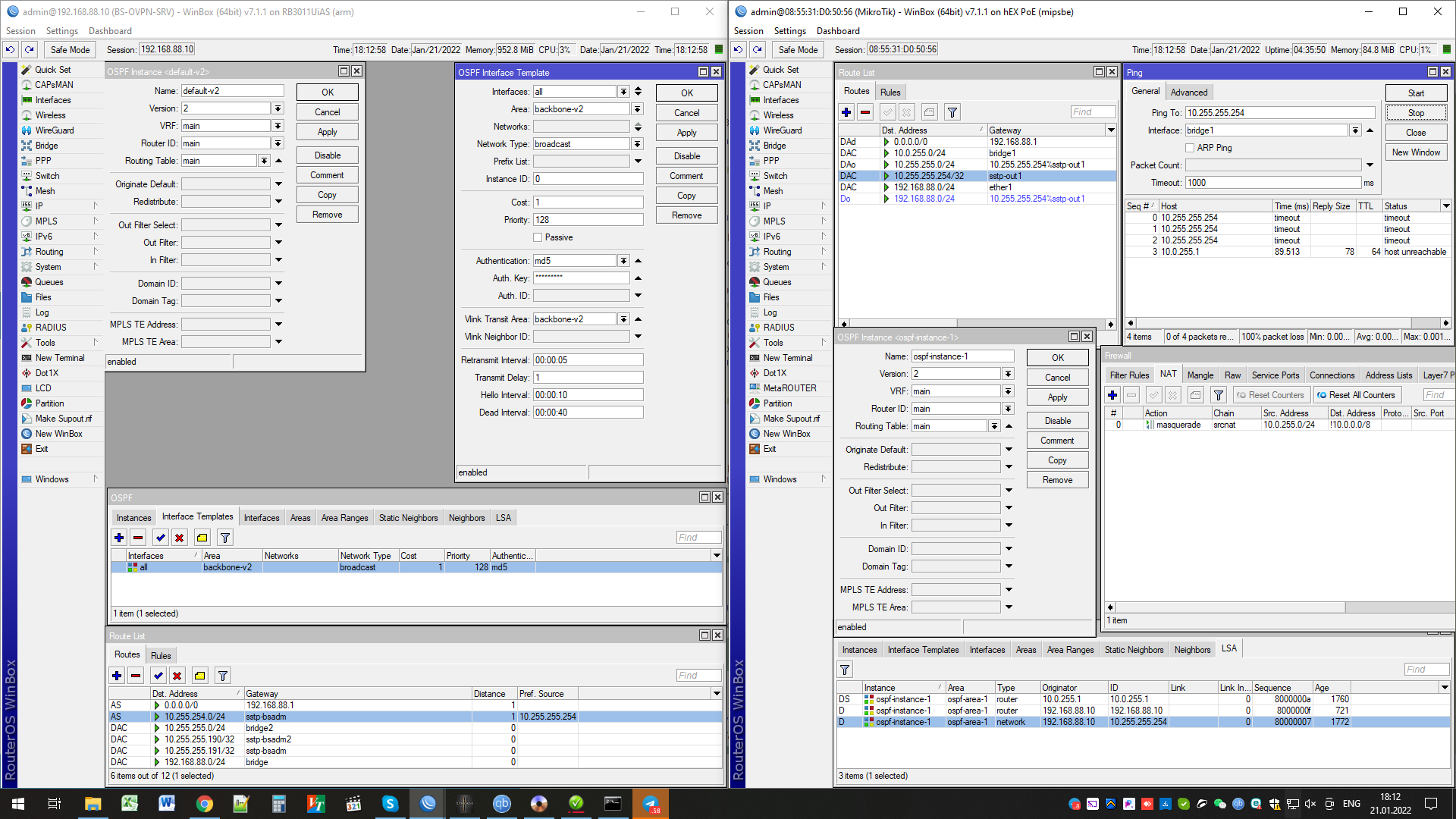Viewport: 1456px width, 819px height.
Task: Open Rules tab in right Route List
Action: pos(890,93)
